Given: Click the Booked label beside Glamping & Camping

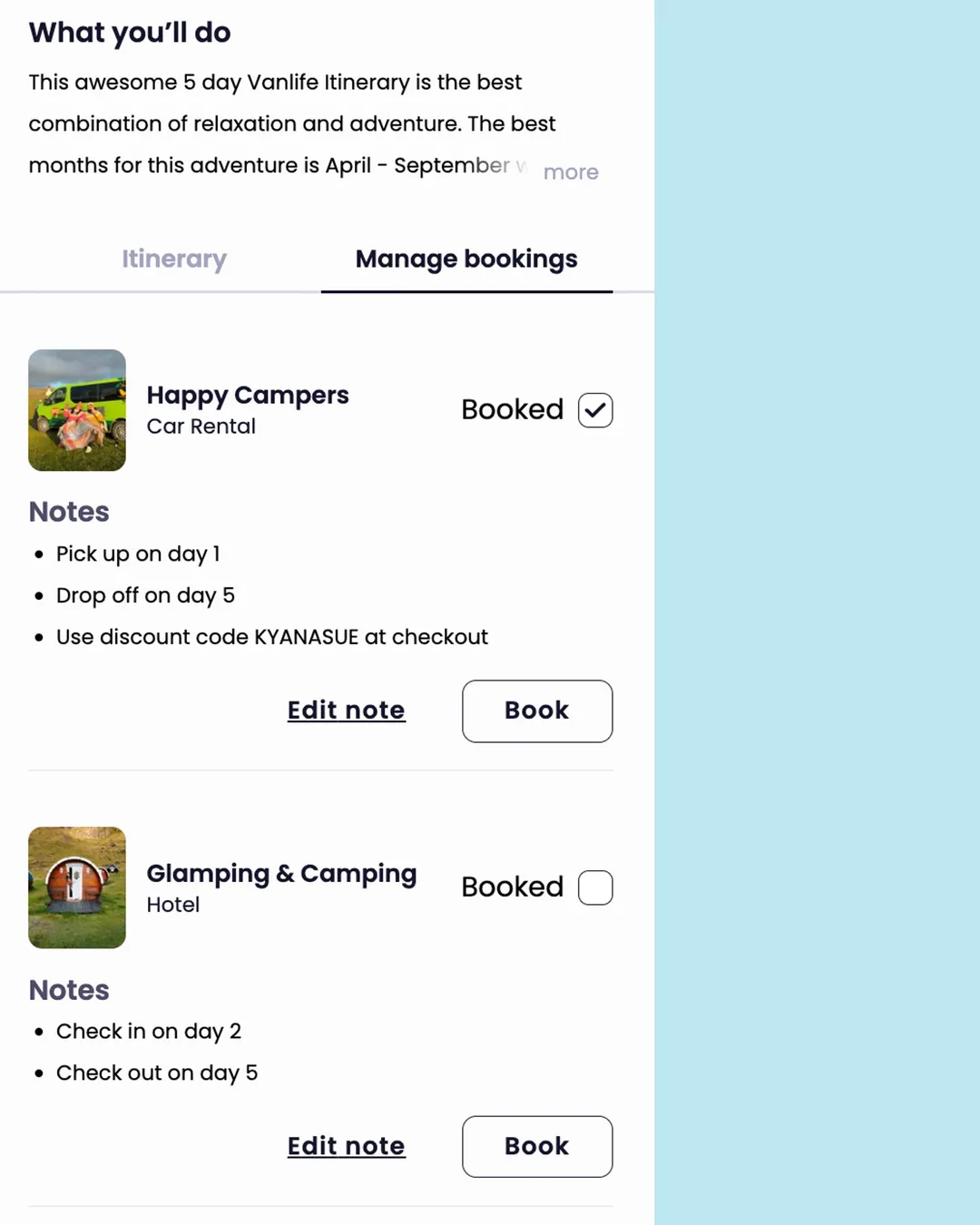Looking at the screenshot, I should click(512, 887).
